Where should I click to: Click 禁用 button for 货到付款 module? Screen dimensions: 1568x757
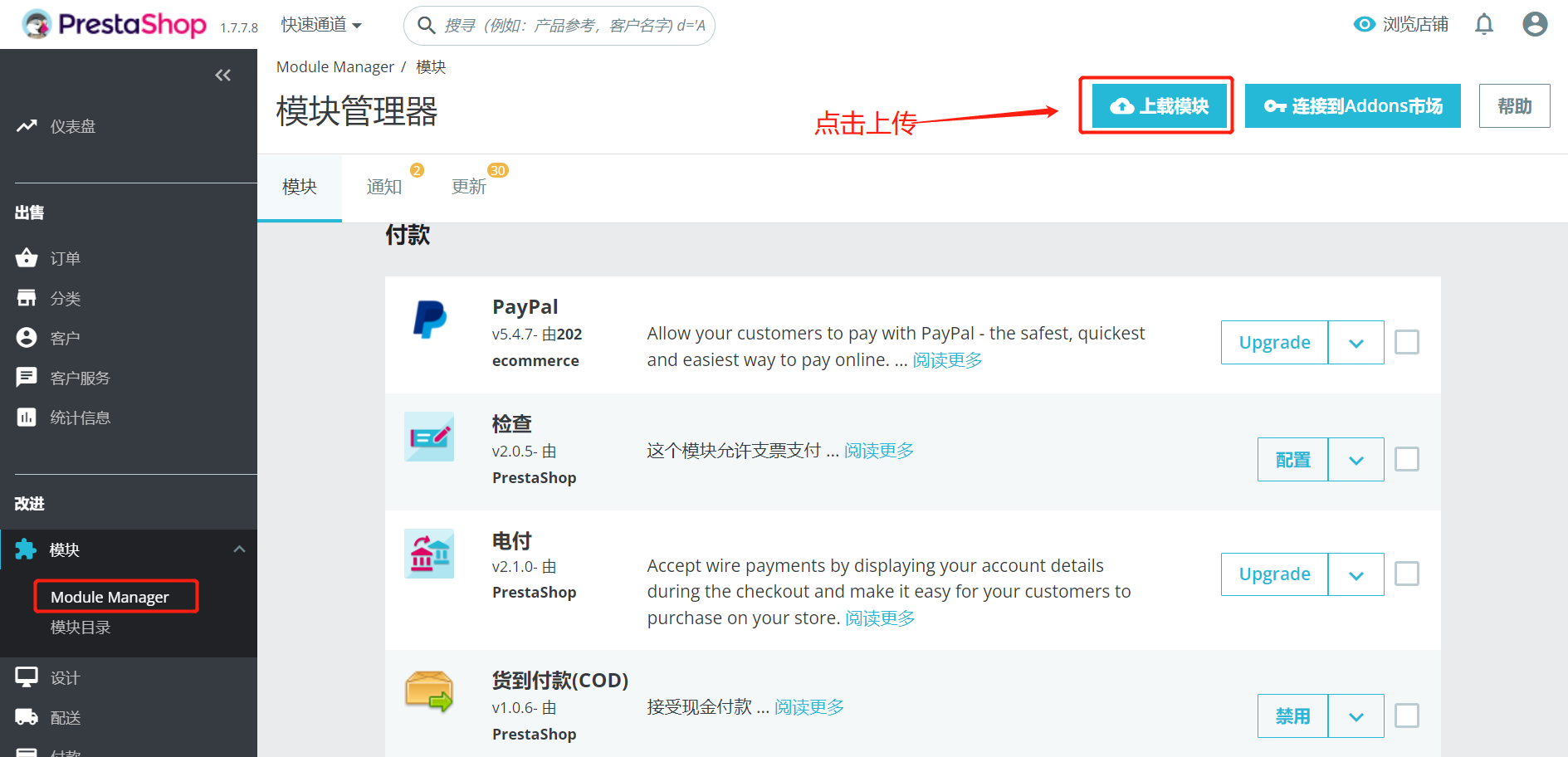click(1293, 716)
